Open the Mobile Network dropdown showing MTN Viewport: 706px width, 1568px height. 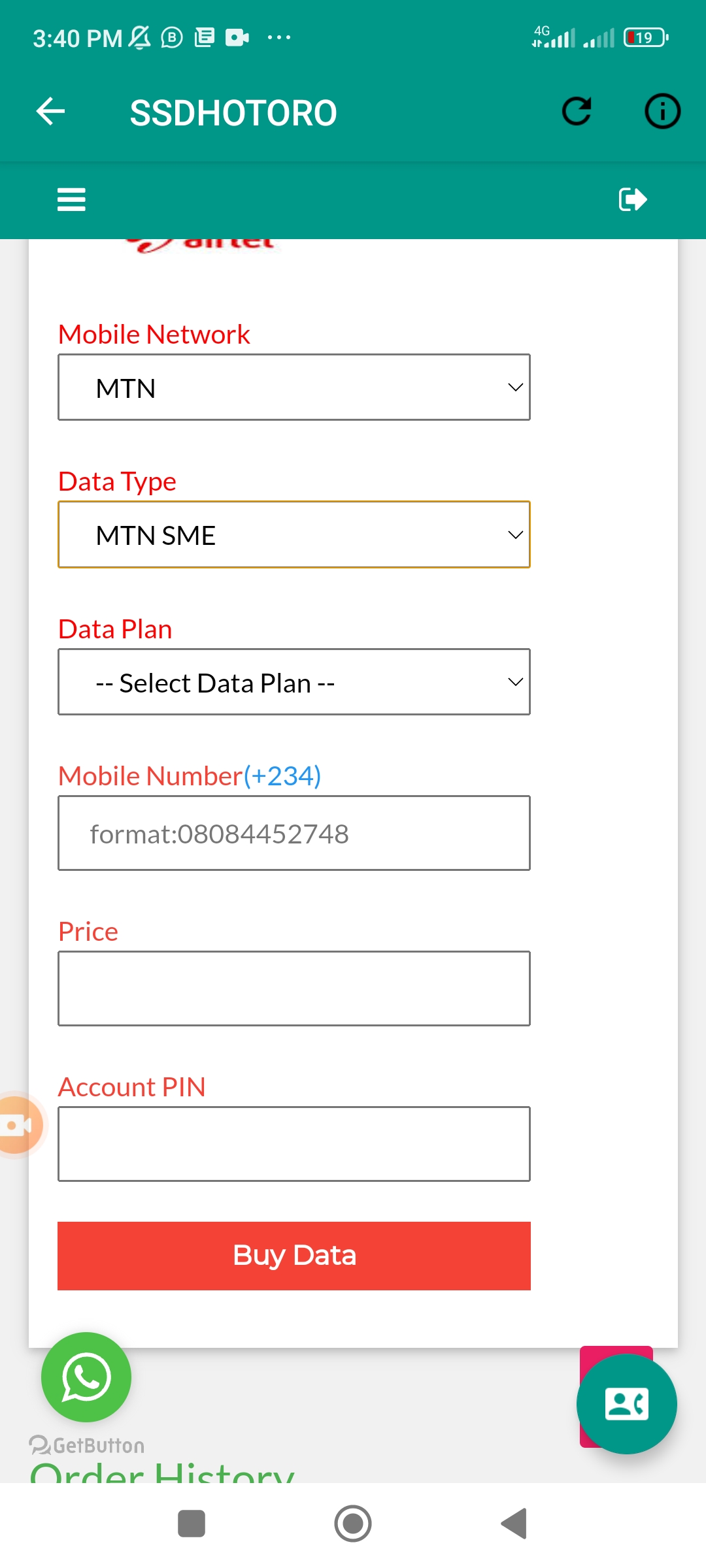coord(294,387)
